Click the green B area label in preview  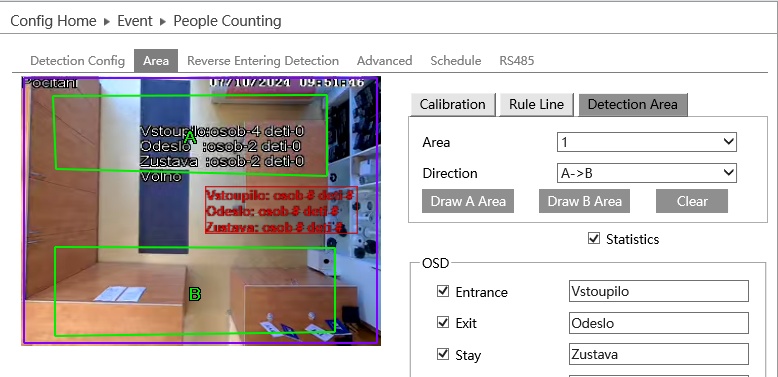tap(195, 294)
